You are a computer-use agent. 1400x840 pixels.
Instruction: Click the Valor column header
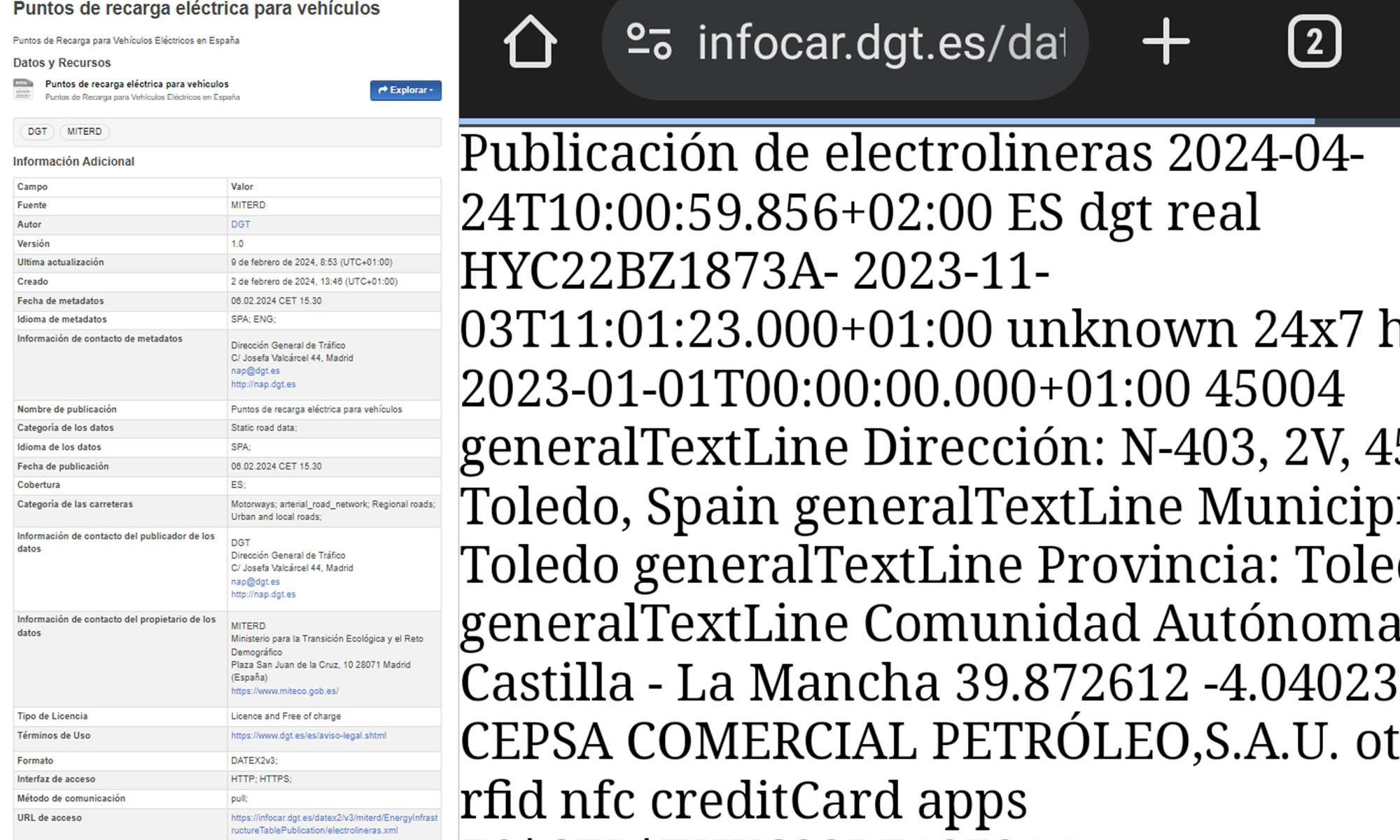[242, 187]
